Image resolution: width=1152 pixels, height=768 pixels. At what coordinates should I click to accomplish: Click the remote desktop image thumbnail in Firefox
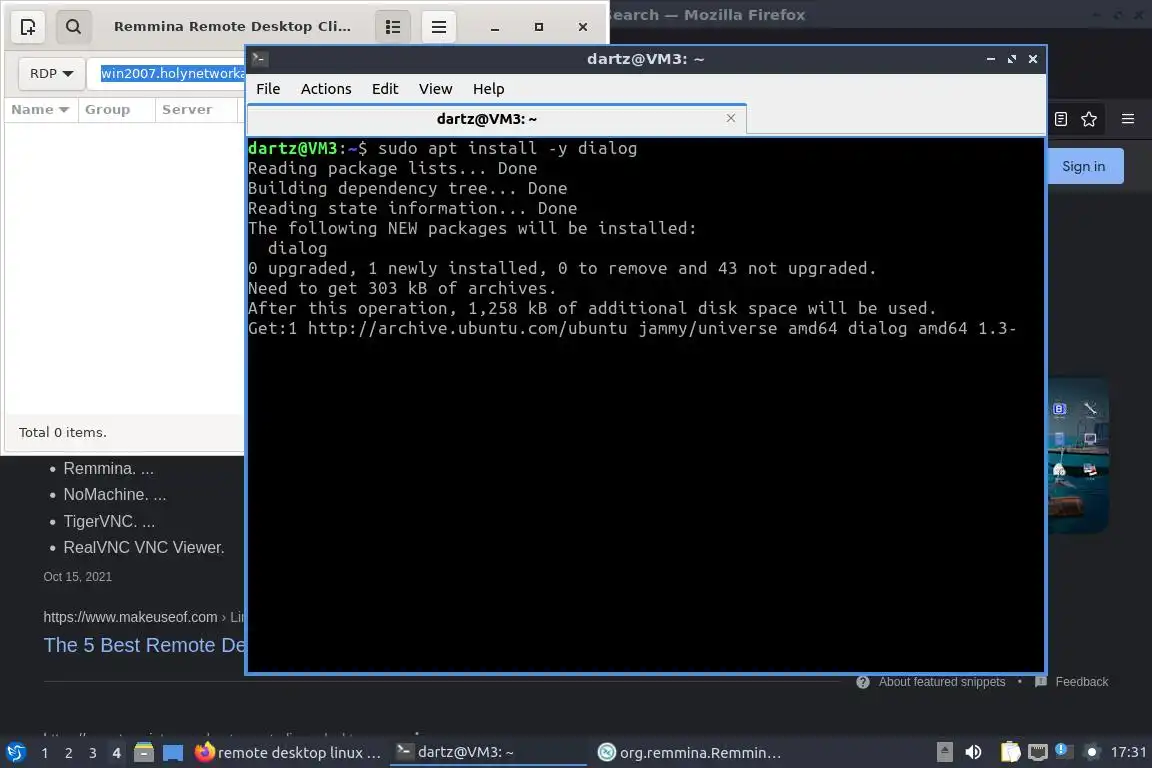[x=1077, y=456]
